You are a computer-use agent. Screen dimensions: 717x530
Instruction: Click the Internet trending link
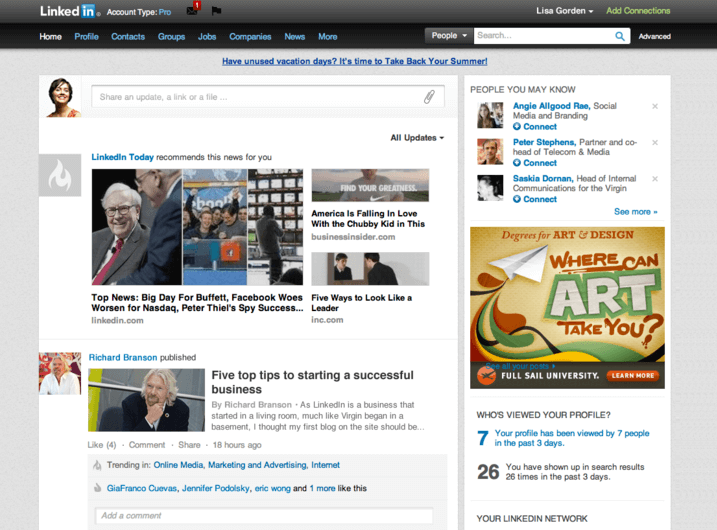coord(326,465)
